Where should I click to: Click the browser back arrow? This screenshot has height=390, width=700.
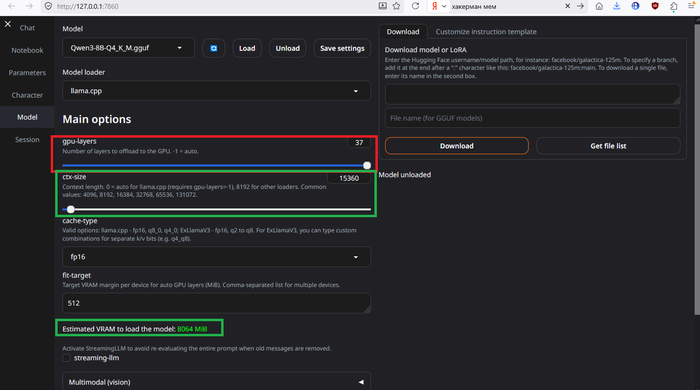tap(12, 6)
